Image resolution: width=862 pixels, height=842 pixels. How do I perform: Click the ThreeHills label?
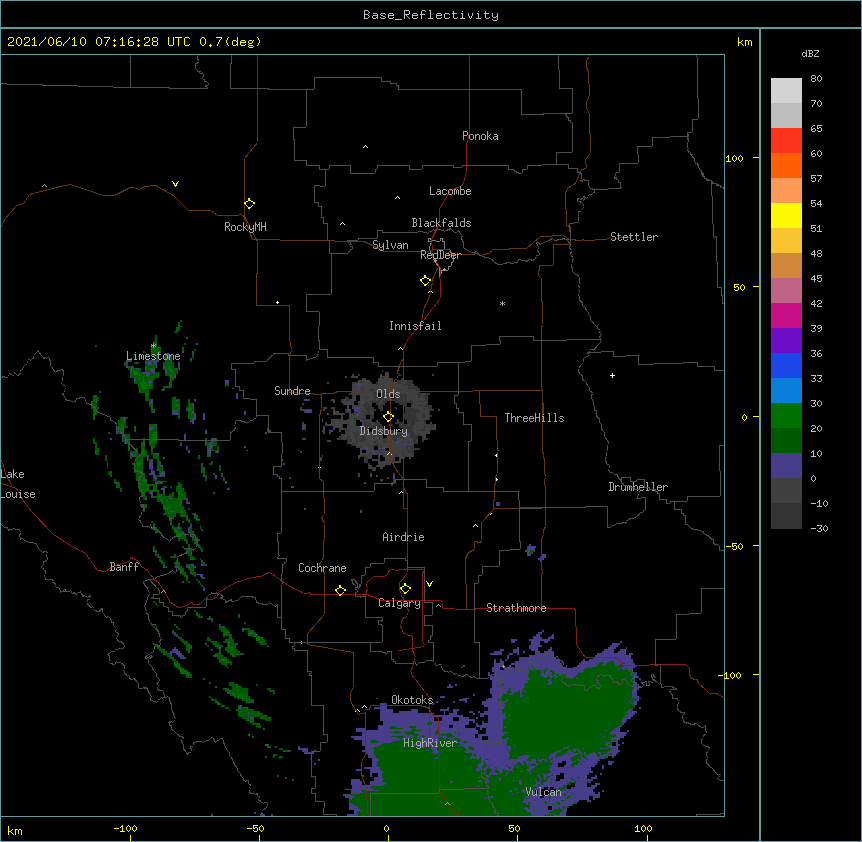pyautogui.click(x=534, y=418)
